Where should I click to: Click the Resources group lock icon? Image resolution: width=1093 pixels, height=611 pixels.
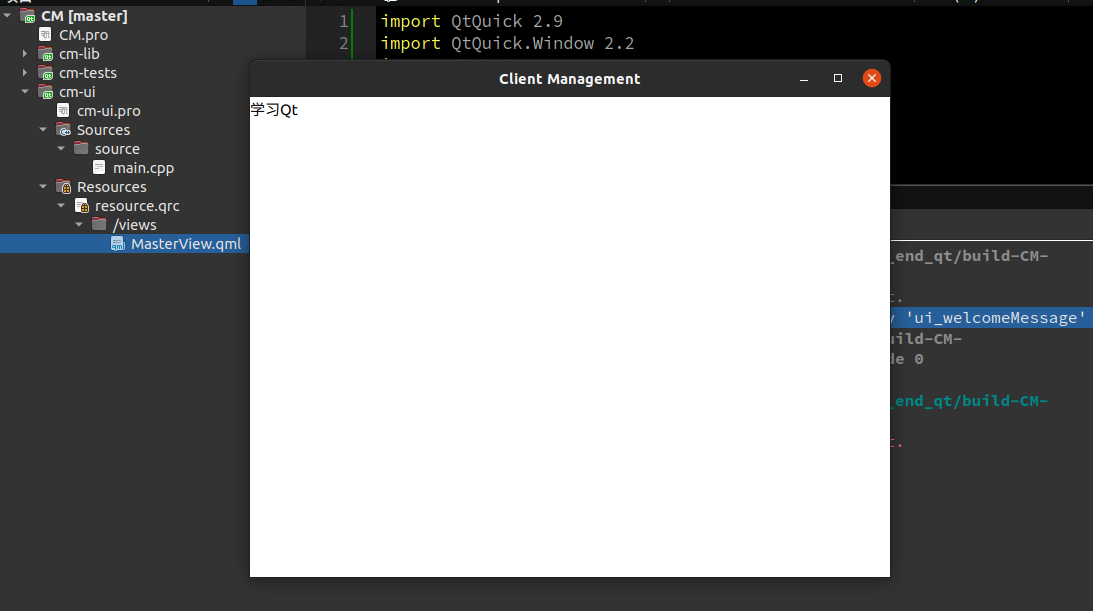pos(64,187)
